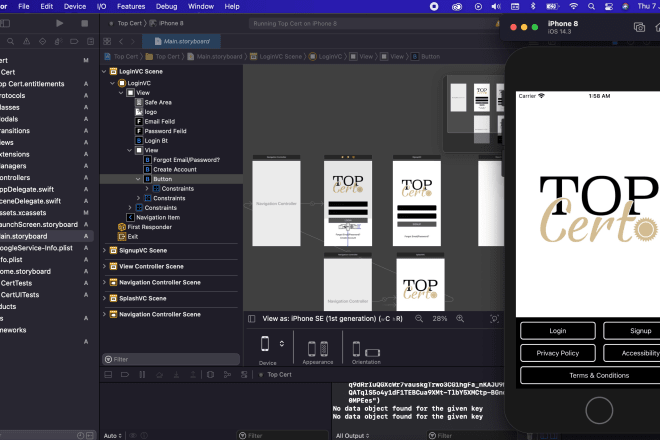
Task: Open the Debug menu in menu bar
Action: point(166,6)
